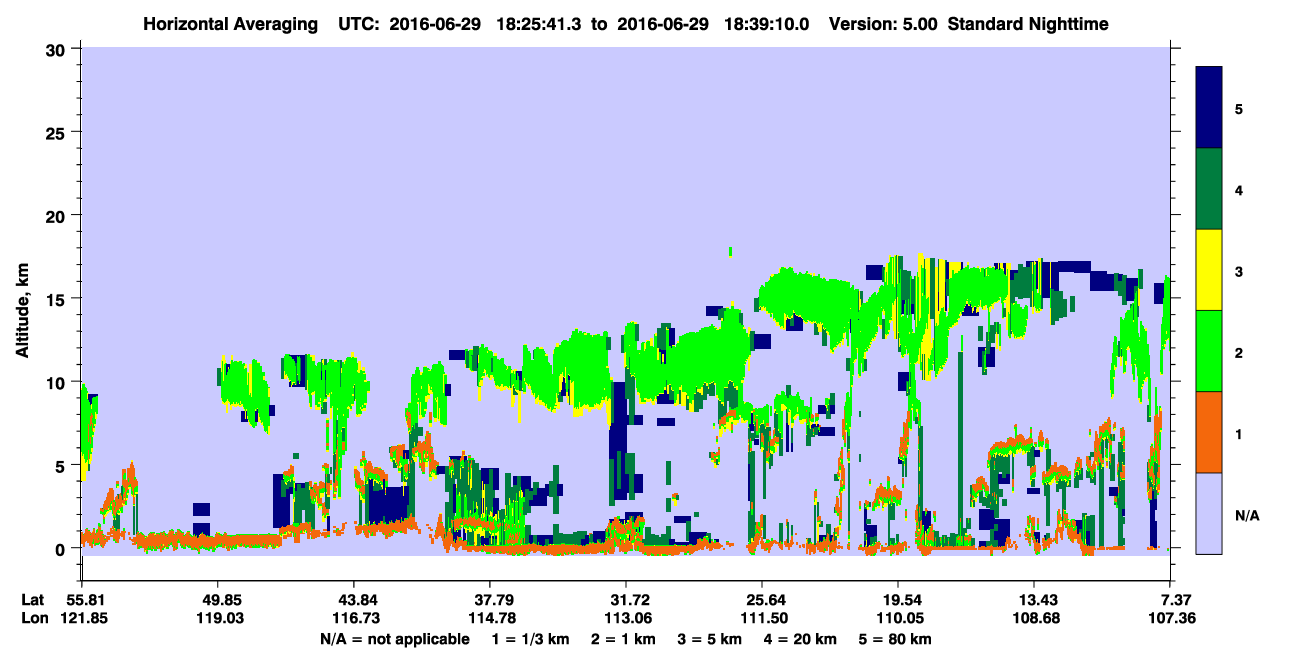
Task: Click the yellow colorbar segment labeled 3
Action: click(x=1209, y=270)
